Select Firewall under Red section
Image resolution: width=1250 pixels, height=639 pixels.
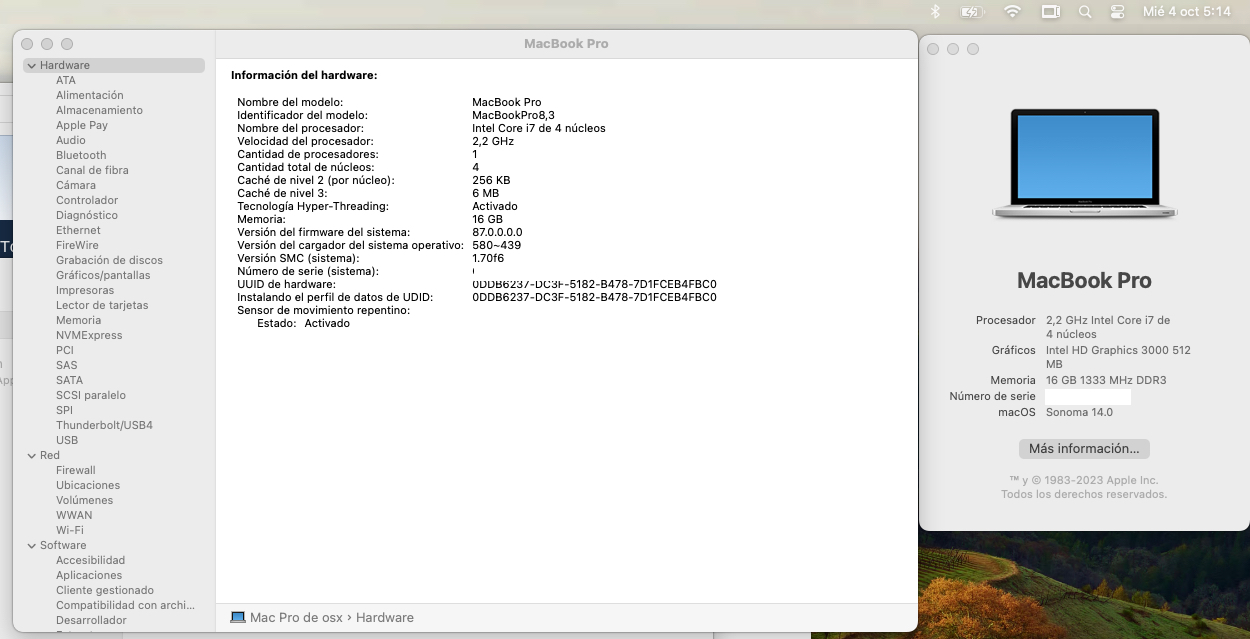click(76, 470)
